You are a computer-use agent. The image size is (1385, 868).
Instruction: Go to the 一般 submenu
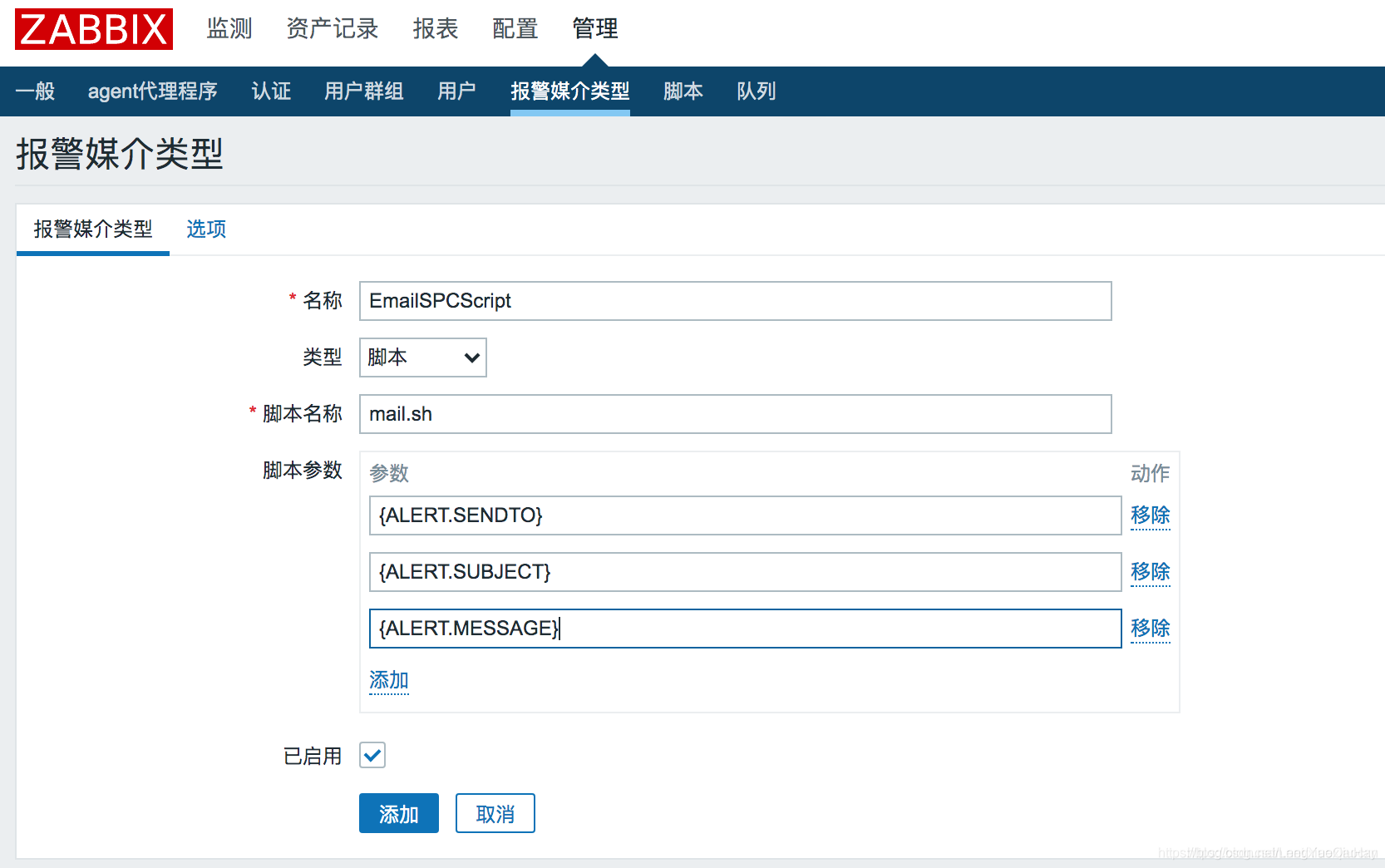(35, 91)
